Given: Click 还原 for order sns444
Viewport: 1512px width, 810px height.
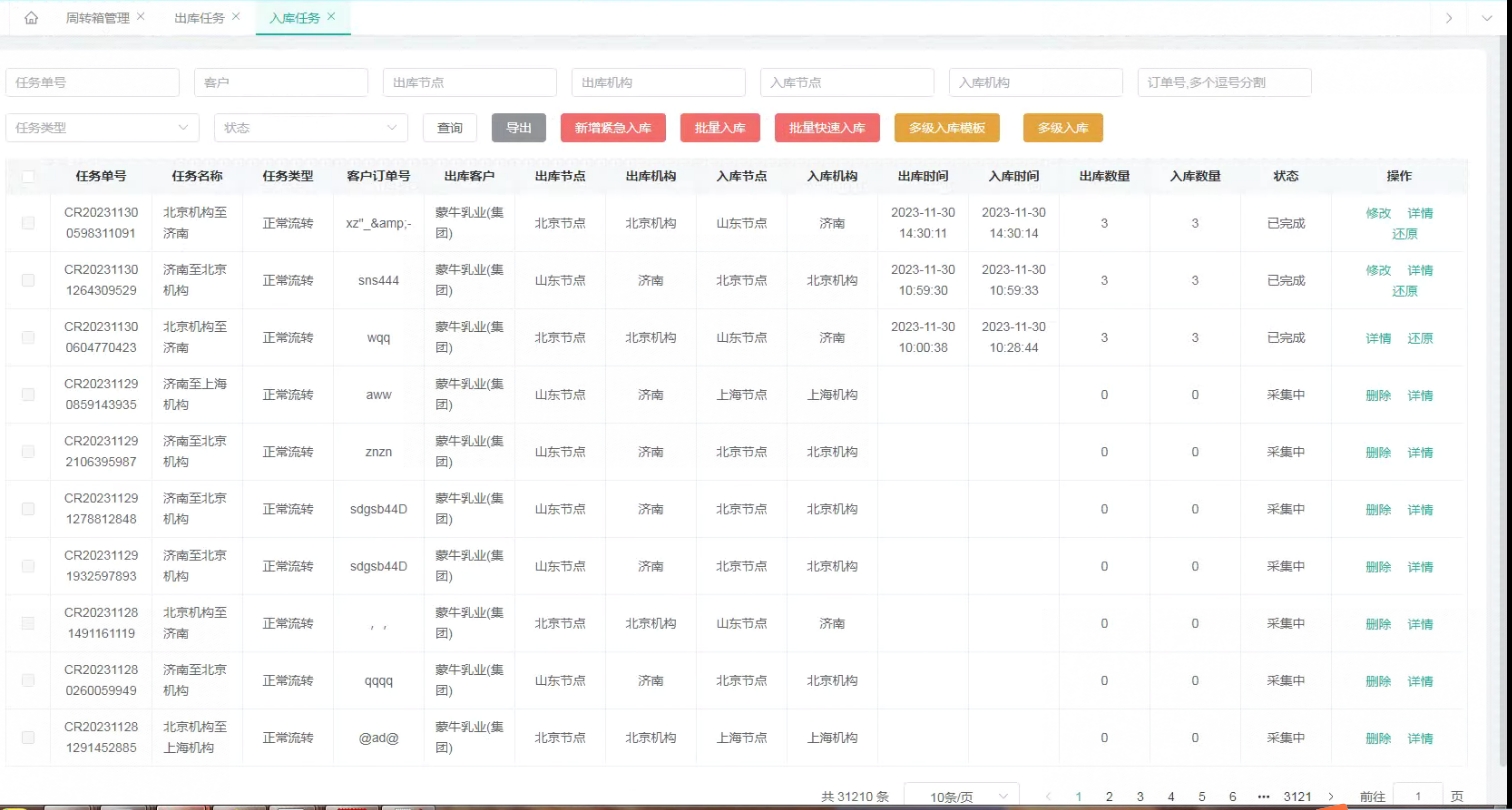Looking at the screenshot, I should pos(1405,291).
